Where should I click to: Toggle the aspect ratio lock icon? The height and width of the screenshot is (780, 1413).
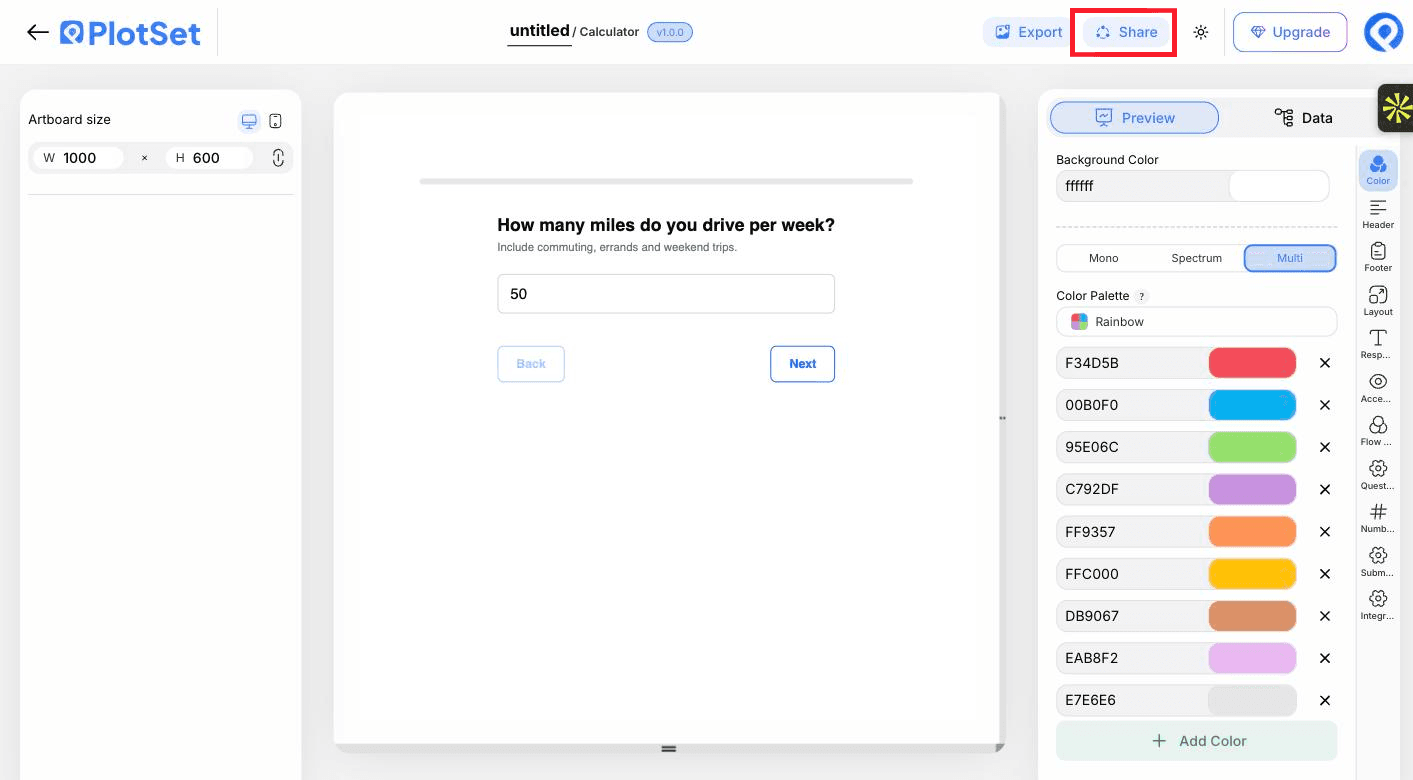(278, 158)
